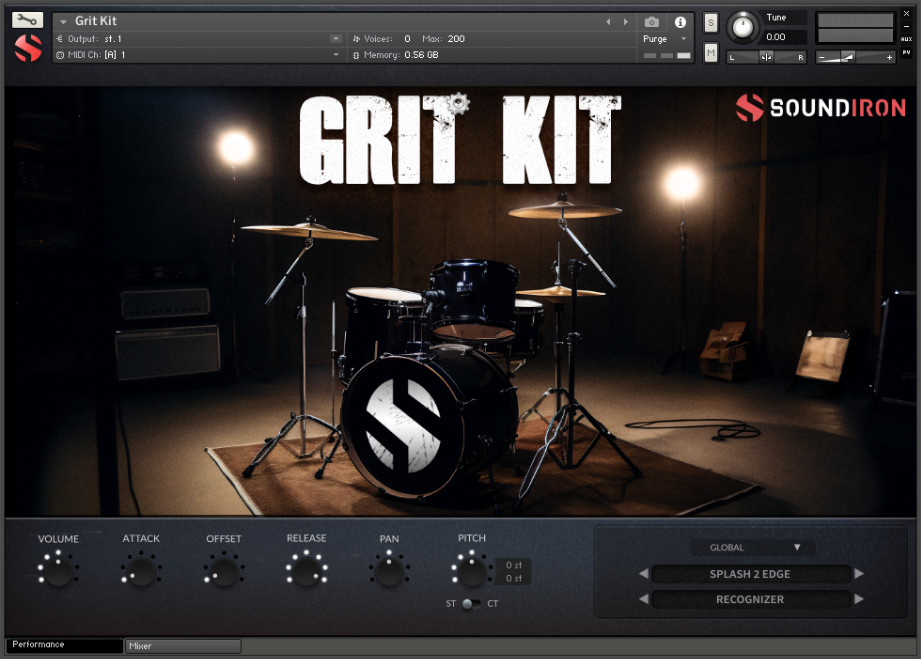Click the L/R pan slider handle

tap(766, 57)
